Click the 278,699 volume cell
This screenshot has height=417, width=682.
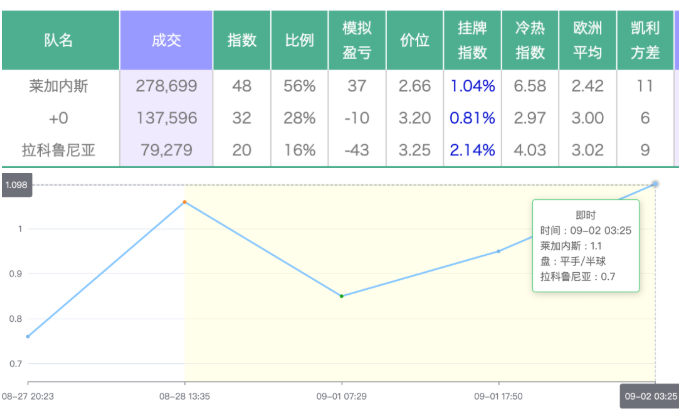click(166, 86)
